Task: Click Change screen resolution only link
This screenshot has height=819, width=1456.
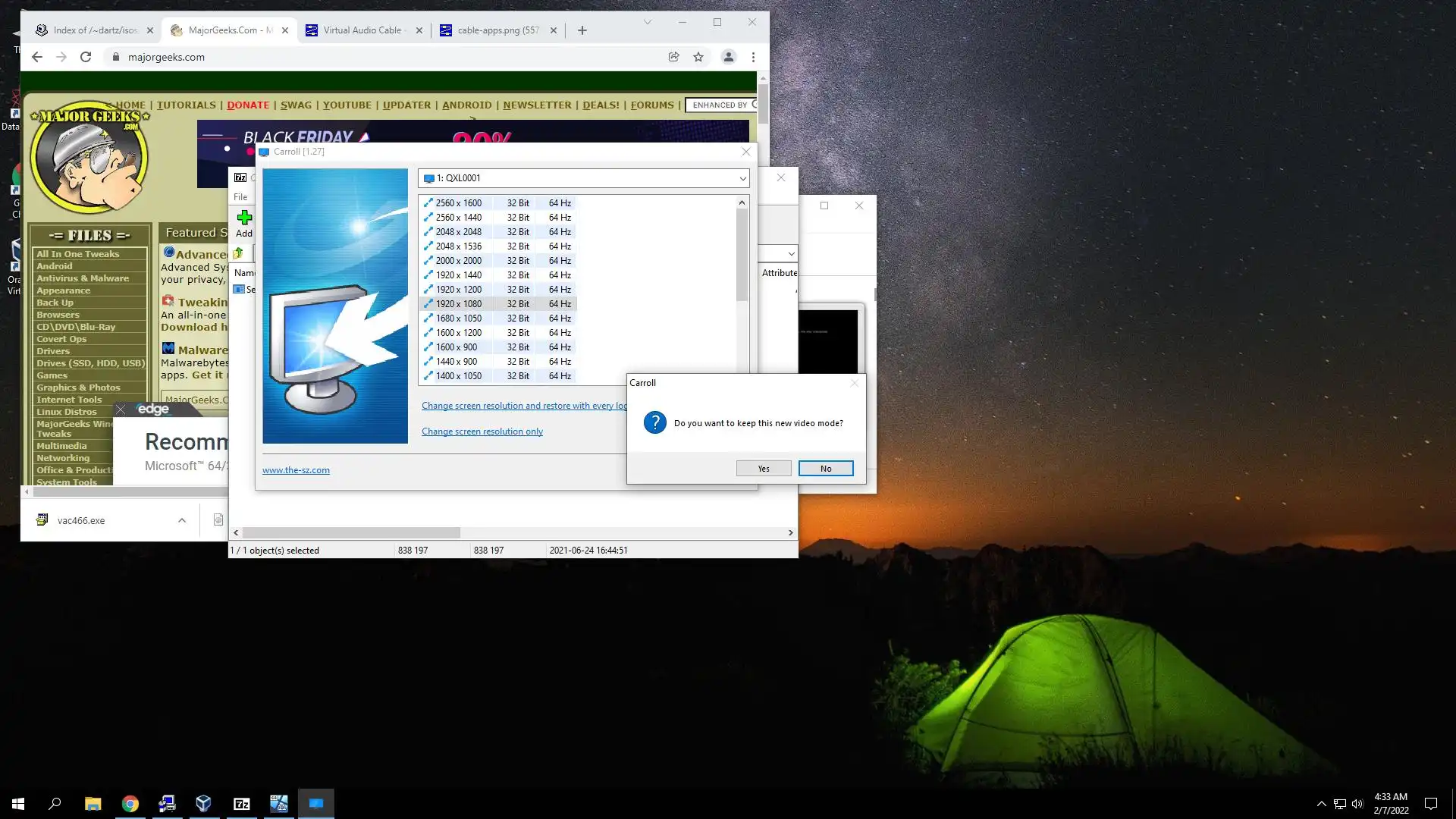Action: tap(482, 431)
